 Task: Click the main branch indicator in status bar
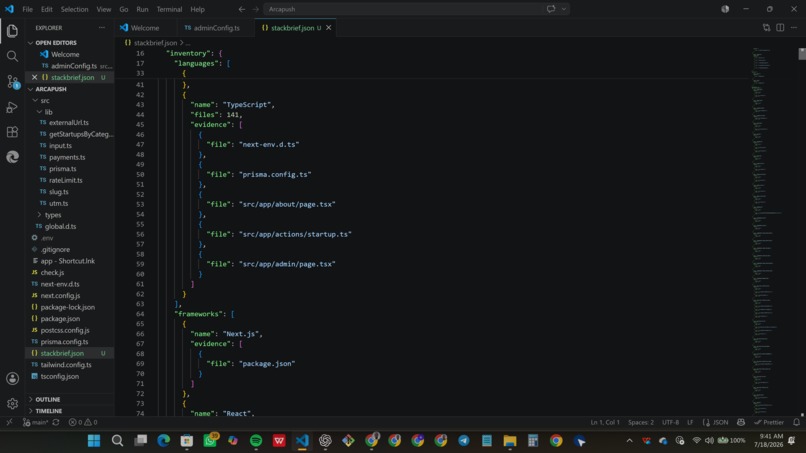click(35, 422)
